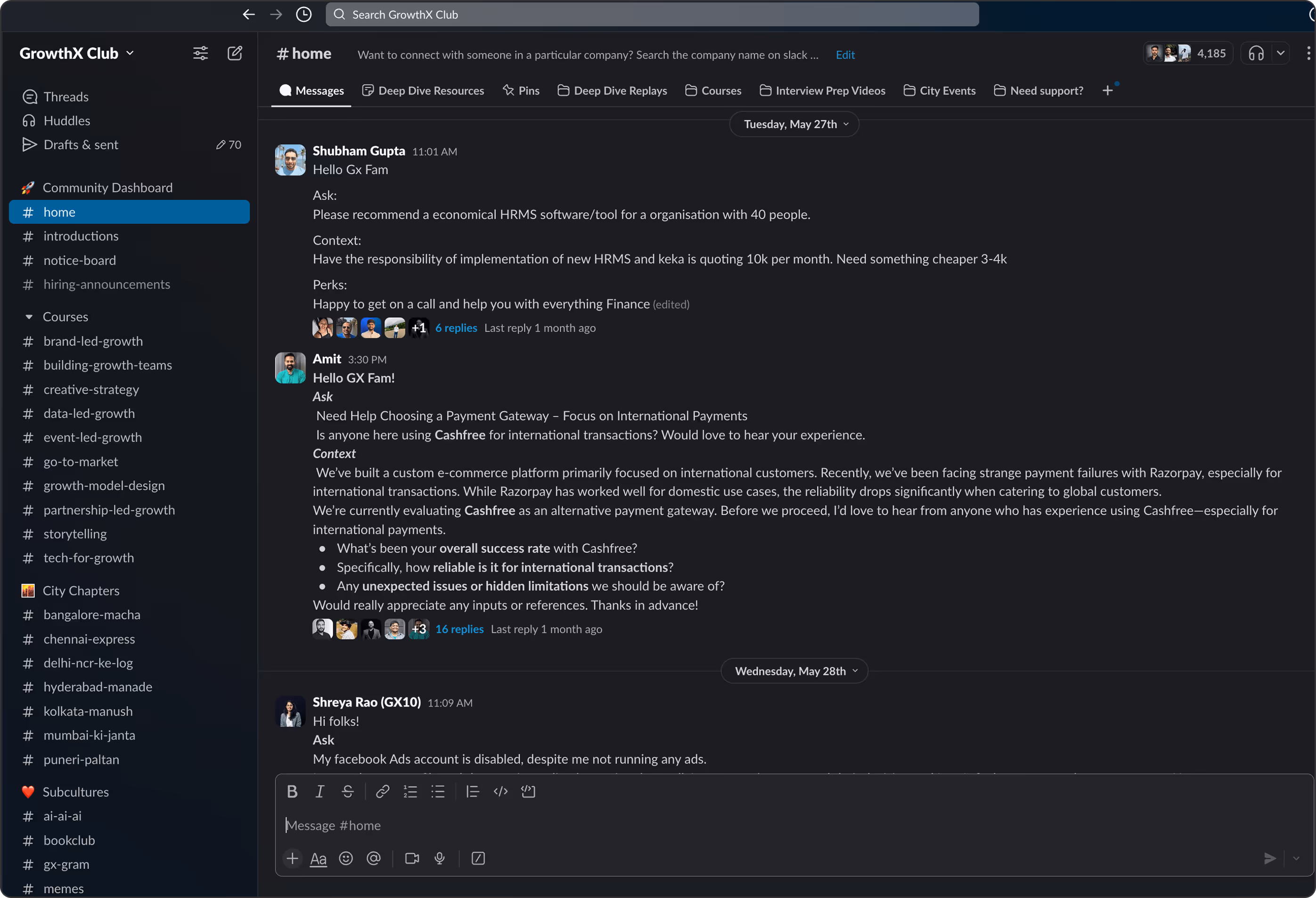The width and height of the screenshot is (1316, 898).
Task: Attach a file with plus button
Action: click(x=292, y=858)
